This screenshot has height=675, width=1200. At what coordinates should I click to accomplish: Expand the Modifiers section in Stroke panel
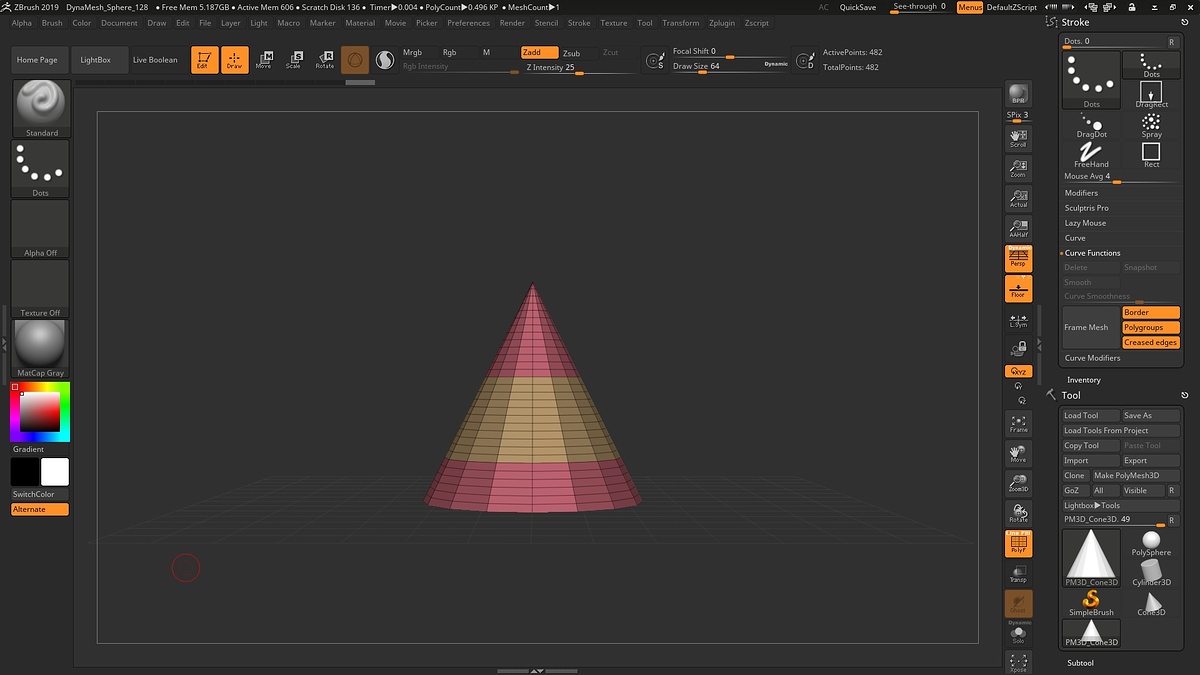pyautogui.click(x=1081, y=193)
